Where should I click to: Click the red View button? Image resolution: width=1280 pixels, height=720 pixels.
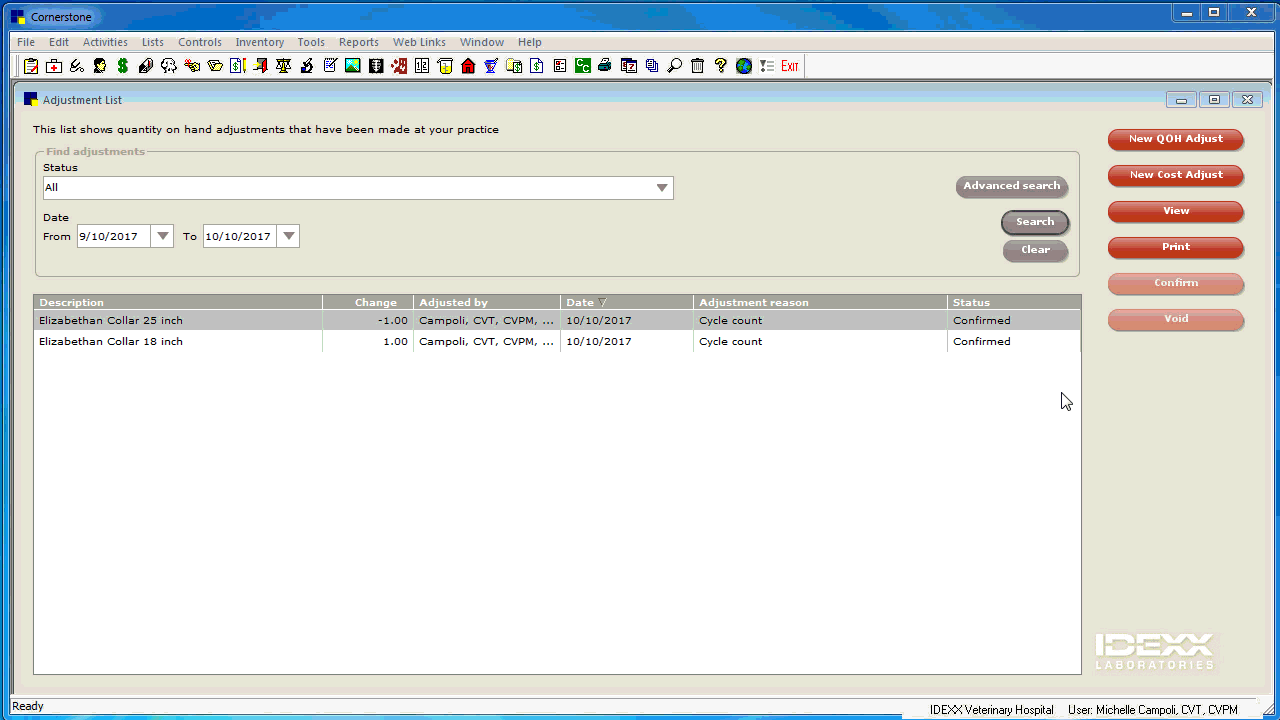[x=1176, y=211]
